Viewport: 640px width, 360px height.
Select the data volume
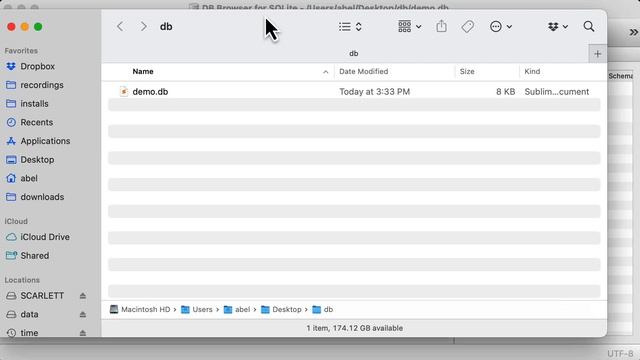[29, 314]
